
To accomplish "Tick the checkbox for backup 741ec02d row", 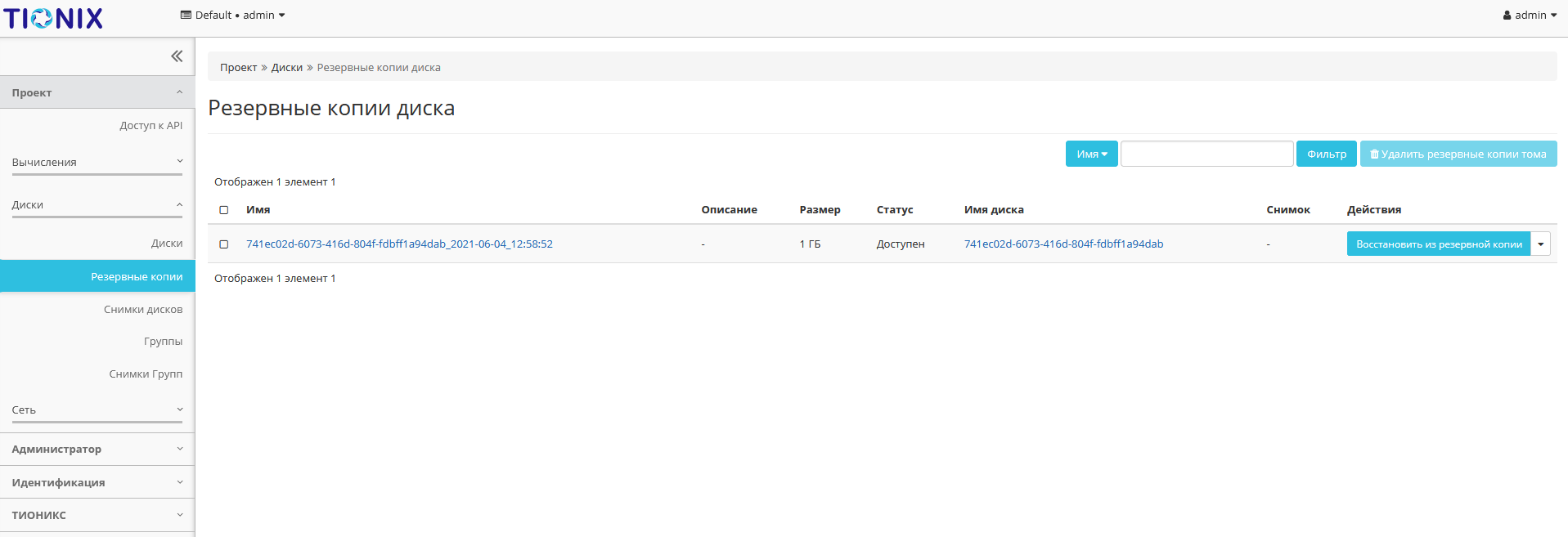I will click(224, 244).
